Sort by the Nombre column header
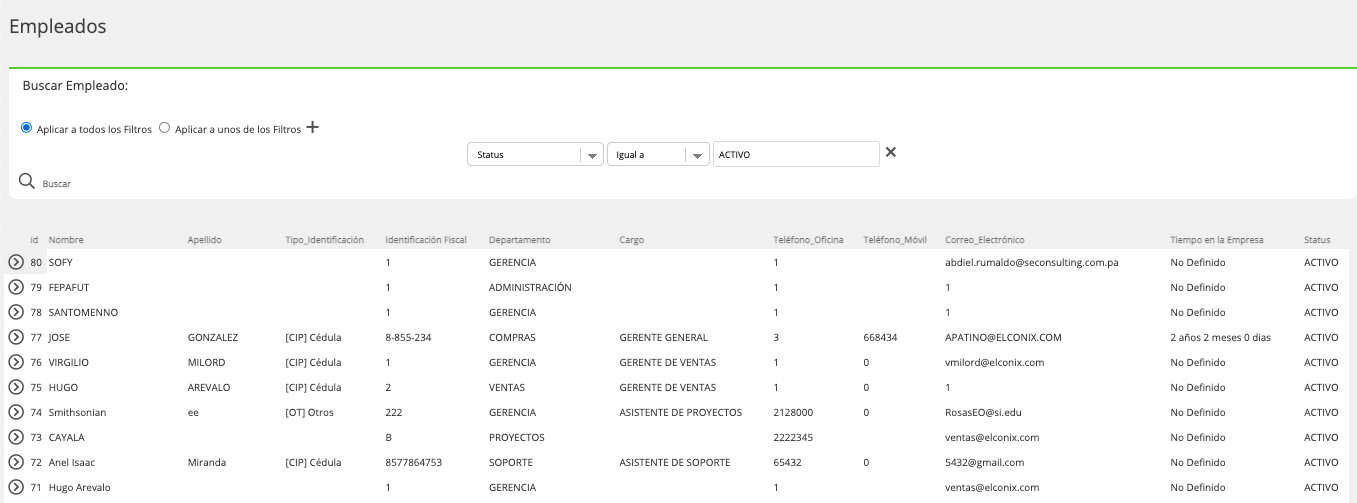Viewport: 1357px width, 503px height. 66,240
